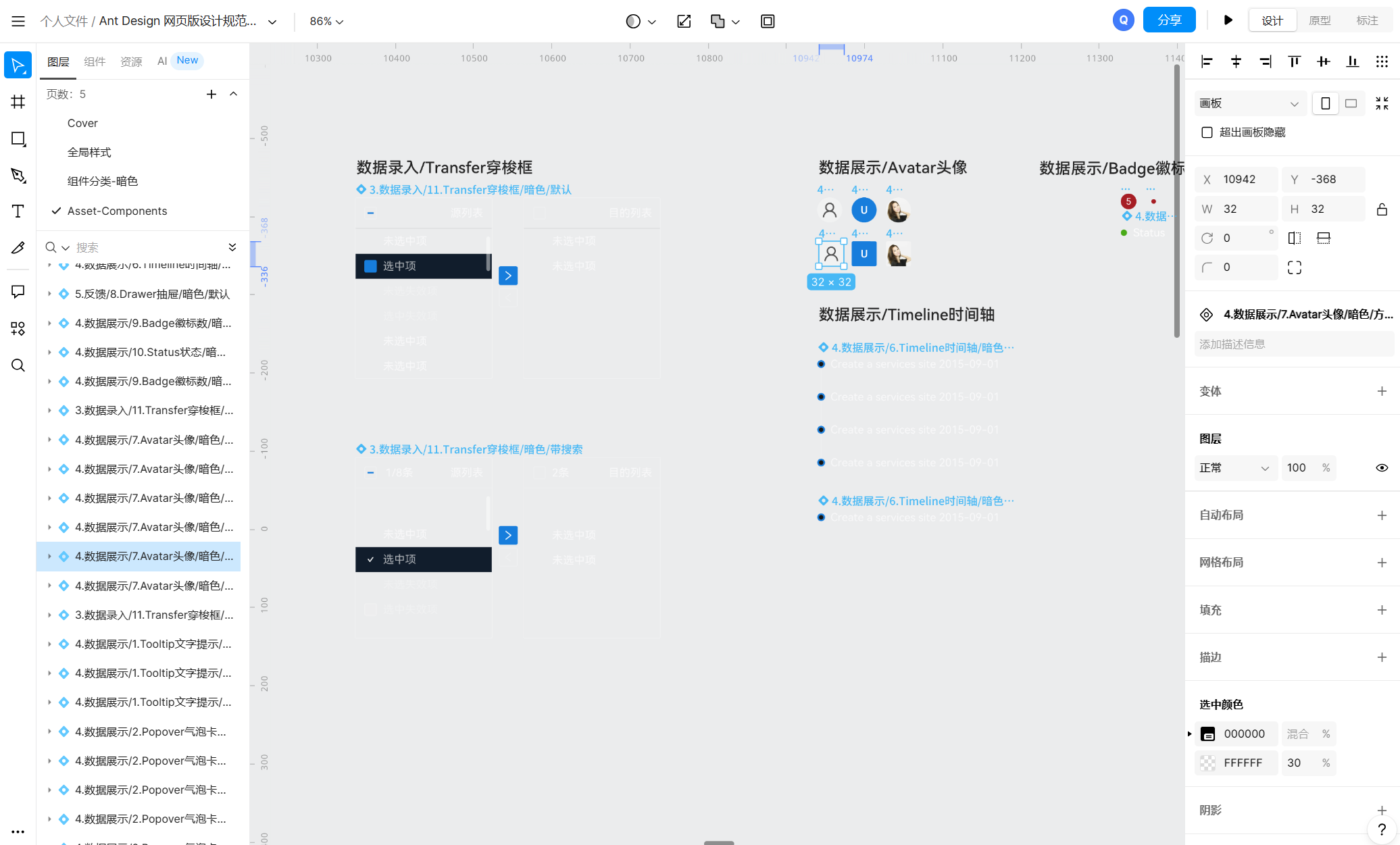
Task: Click flip horizontal icon
Action: 1295,238
